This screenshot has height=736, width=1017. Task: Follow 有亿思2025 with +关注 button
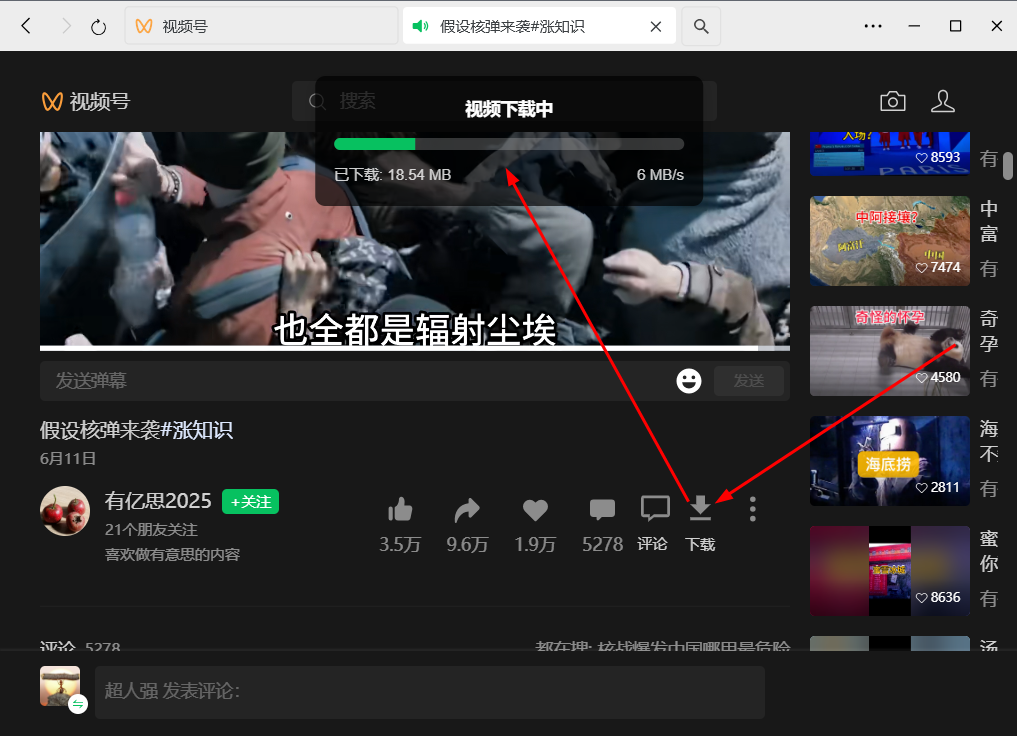[x=250, y=501]
